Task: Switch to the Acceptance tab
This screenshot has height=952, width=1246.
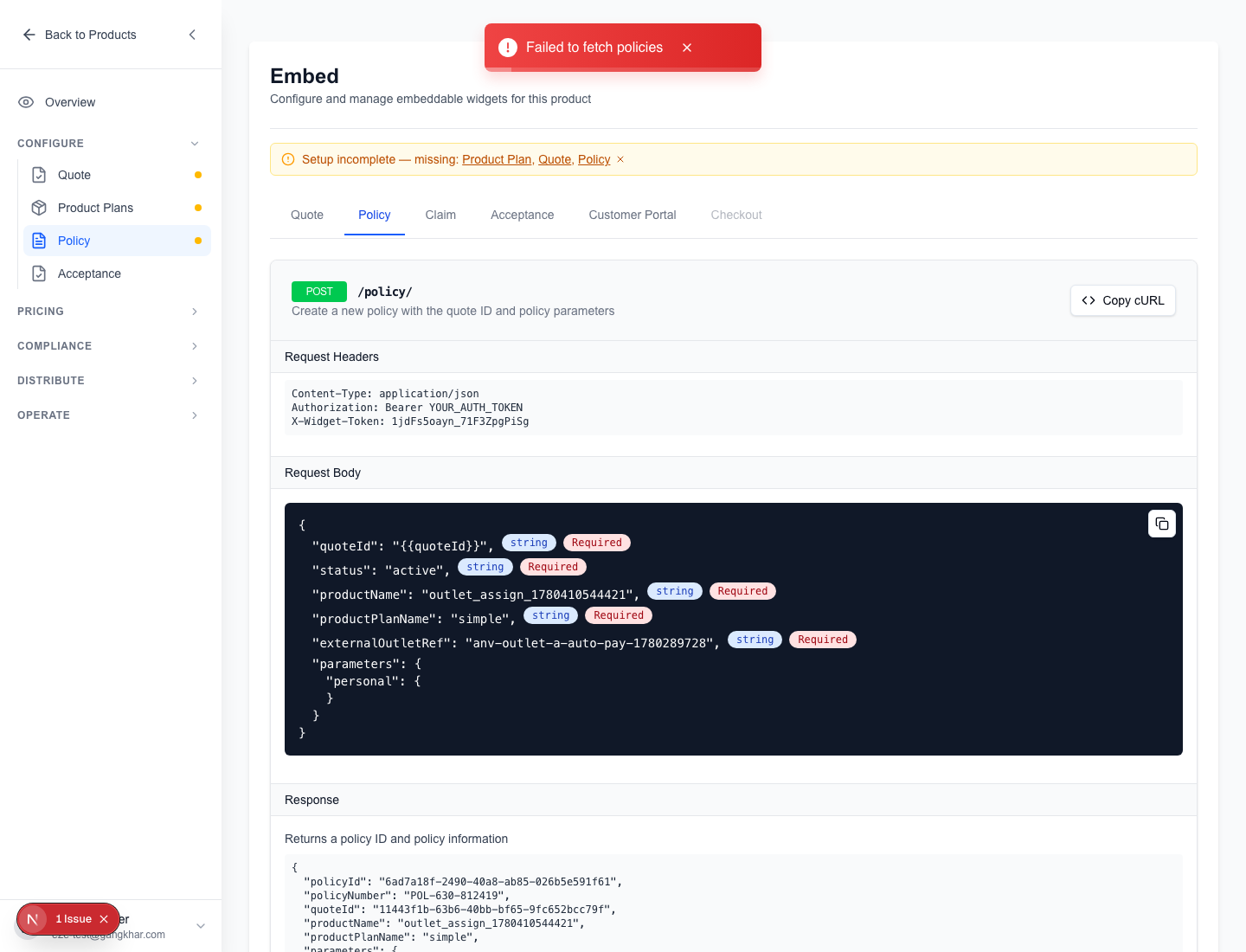Action: pos(523,215)
